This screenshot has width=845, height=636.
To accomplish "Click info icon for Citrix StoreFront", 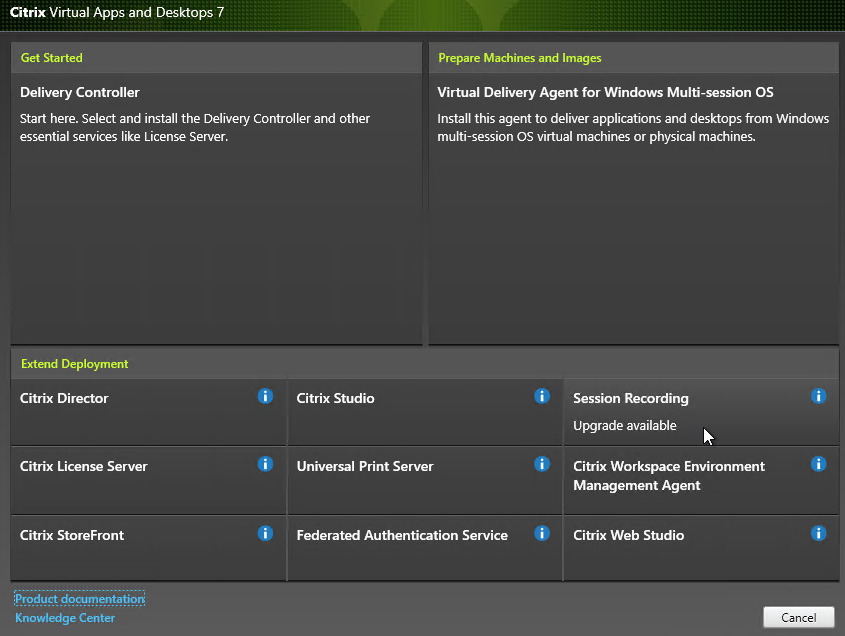I will 265,534.
